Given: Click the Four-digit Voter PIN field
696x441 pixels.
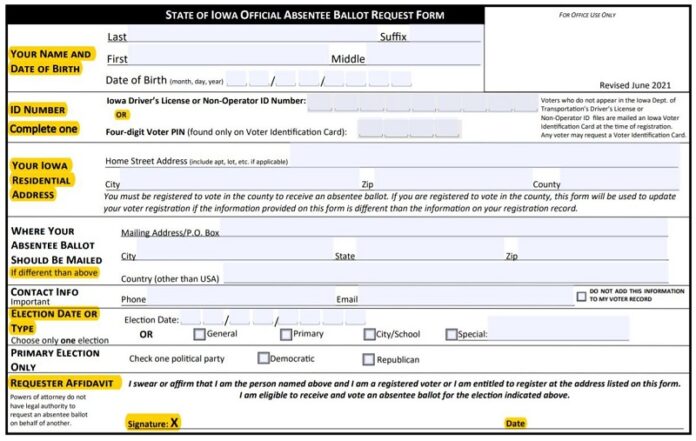Looking at the screenshot, I should pyautogui.click(x=409, y=129).
